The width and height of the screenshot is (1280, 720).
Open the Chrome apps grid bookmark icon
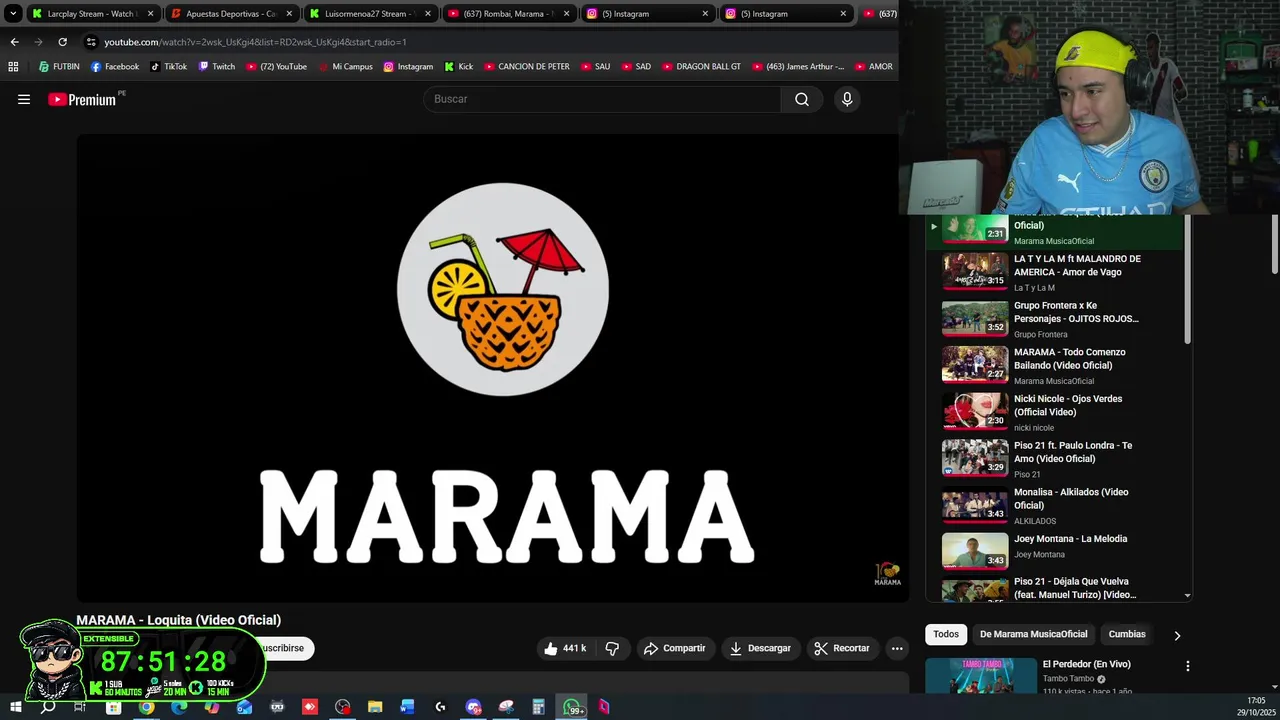click(x=13, y=67)
